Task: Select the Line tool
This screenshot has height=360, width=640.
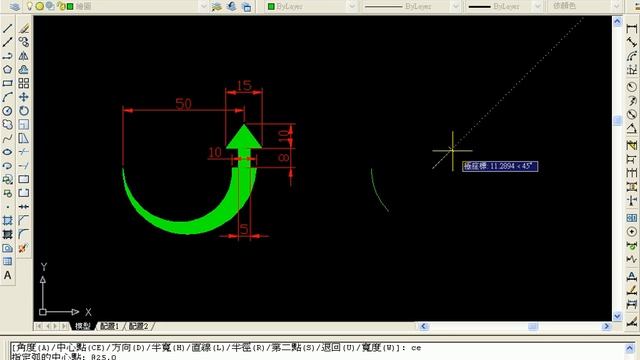Action: tap(7, 28)
